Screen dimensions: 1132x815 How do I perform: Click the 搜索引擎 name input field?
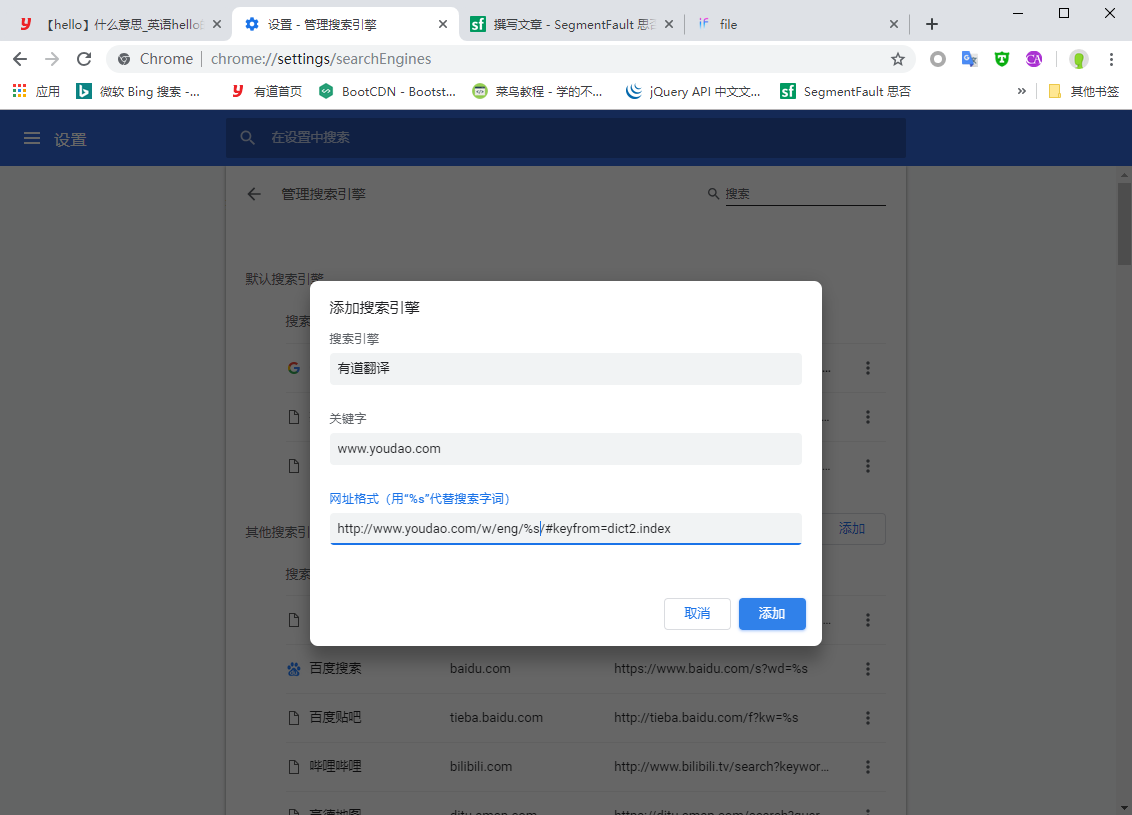(x=565, y=369)
